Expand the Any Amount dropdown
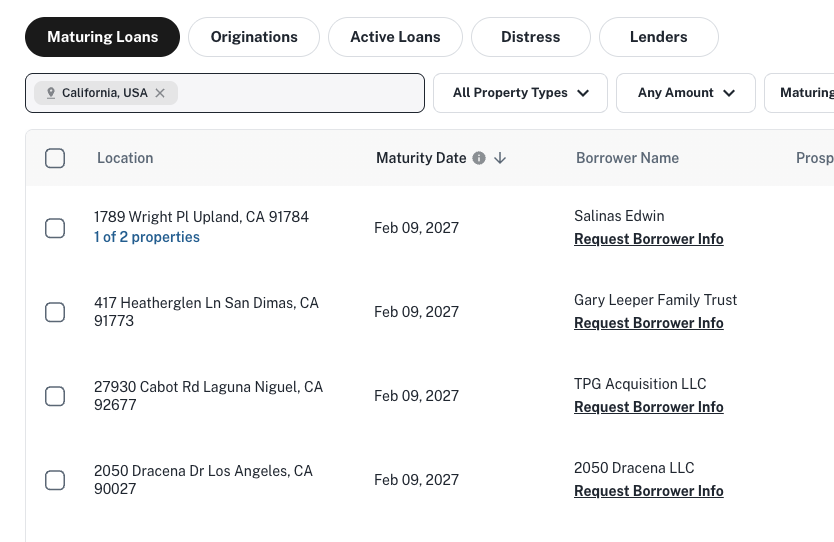 (686, 93)
